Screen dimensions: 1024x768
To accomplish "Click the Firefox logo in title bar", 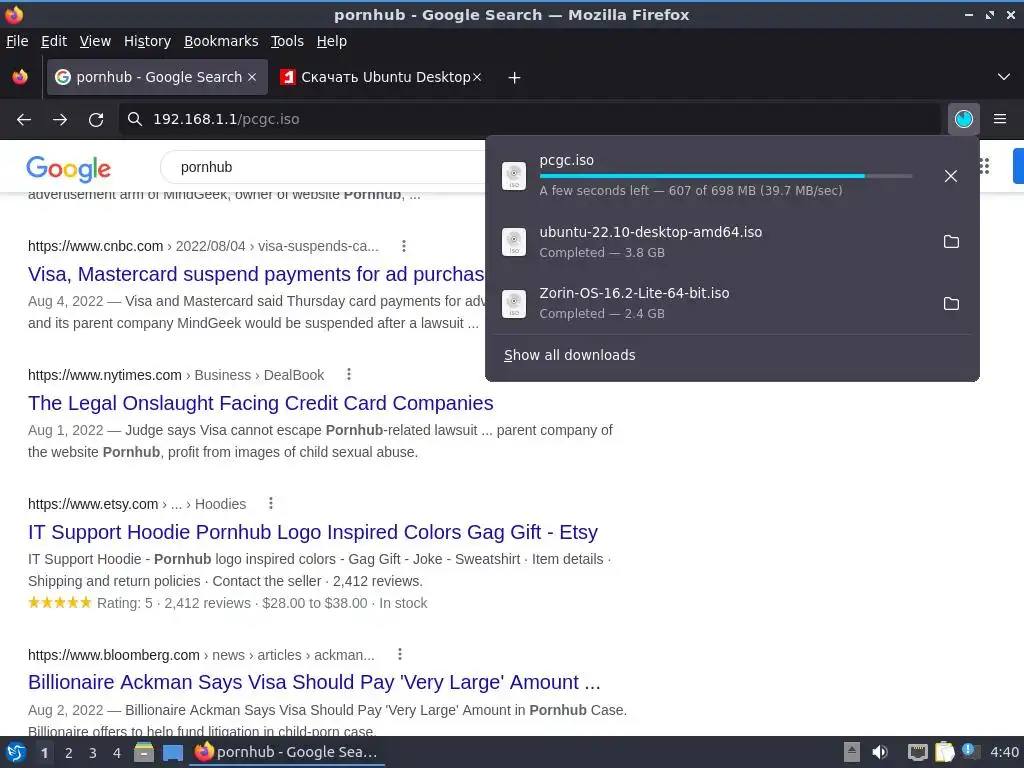I will [x=13, y=14].
